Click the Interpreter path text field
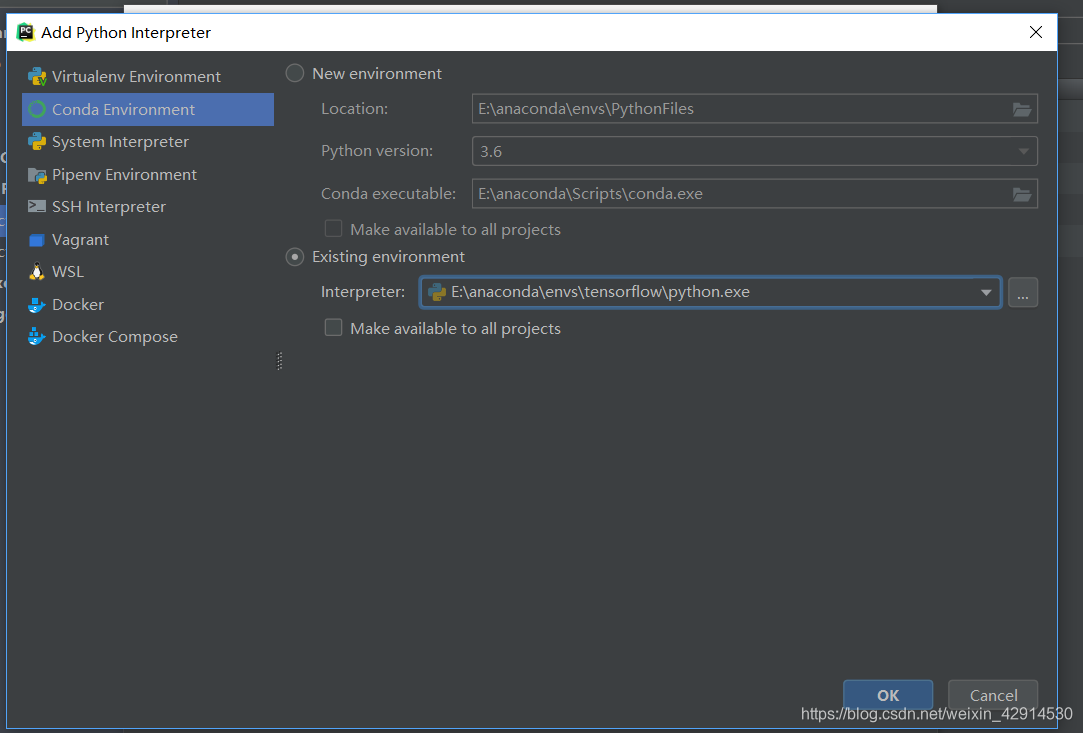Screen dimensions: 1083x733 click(x=711, y=292)
